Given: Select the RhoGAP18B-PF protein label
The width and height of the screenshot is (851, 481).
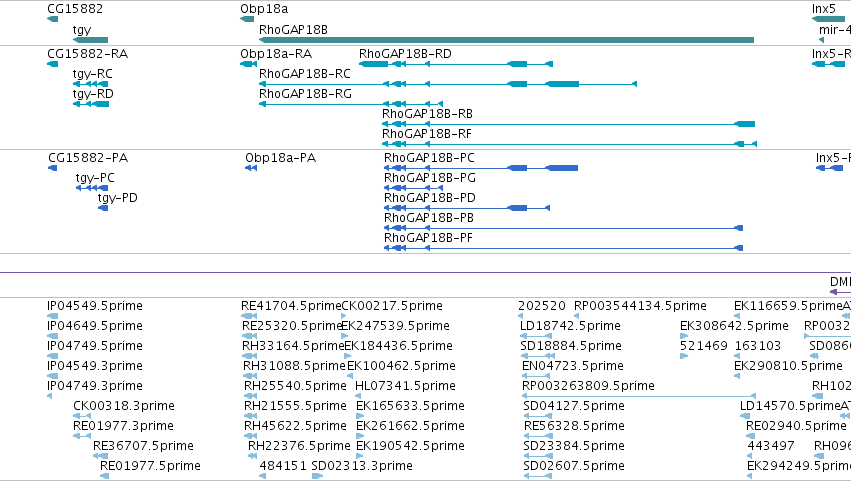Looking at the screenshot, I should pos(429,238).
